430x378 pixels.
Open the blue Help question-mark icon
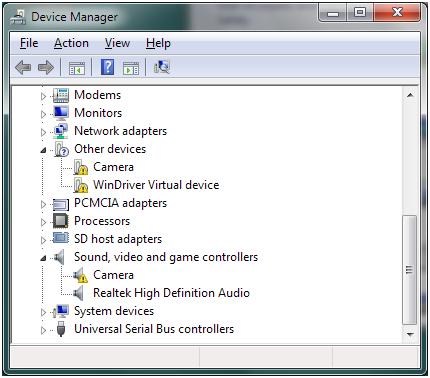pos(108,67)
